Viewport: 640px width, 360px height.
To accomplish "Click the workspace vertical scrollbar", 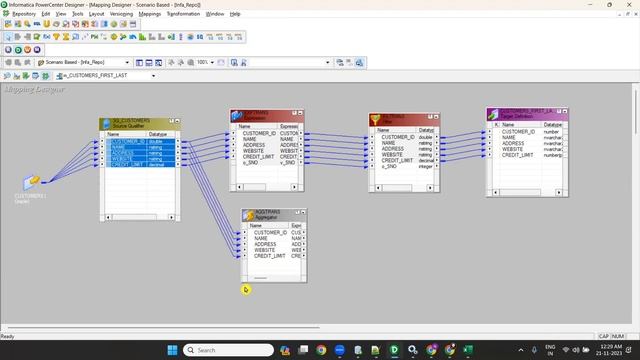I will (636, 110).
